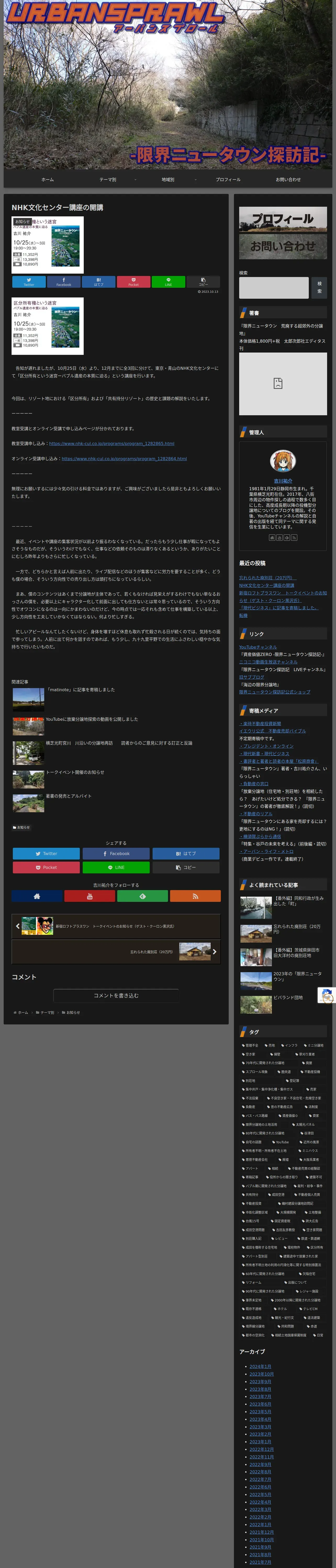Click the broken image placeholder in the 著書 widget
336x1568 pixels.
tap(283, 383)
